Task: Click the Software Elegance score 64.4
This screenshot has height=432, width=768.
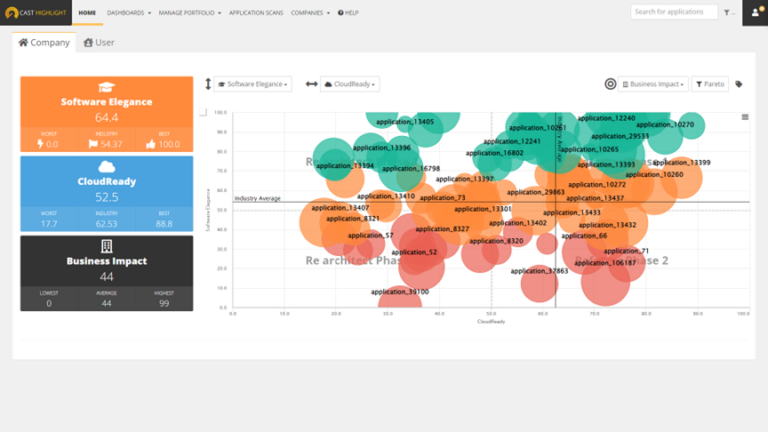Action: click(x=106, y=118)
